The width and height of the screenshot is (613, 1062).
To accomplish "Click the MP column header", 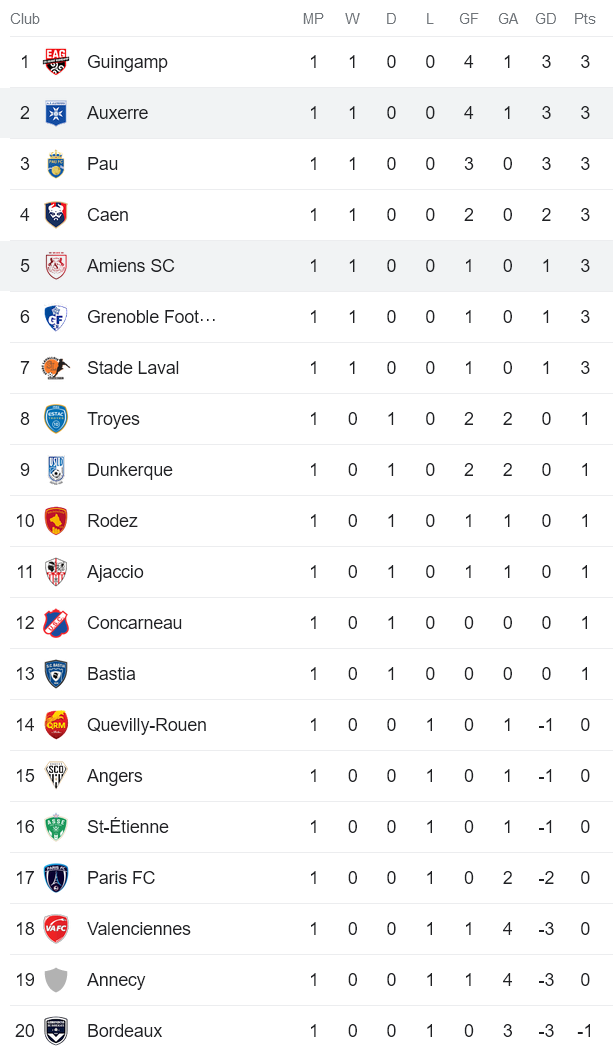I will [313, 19].
